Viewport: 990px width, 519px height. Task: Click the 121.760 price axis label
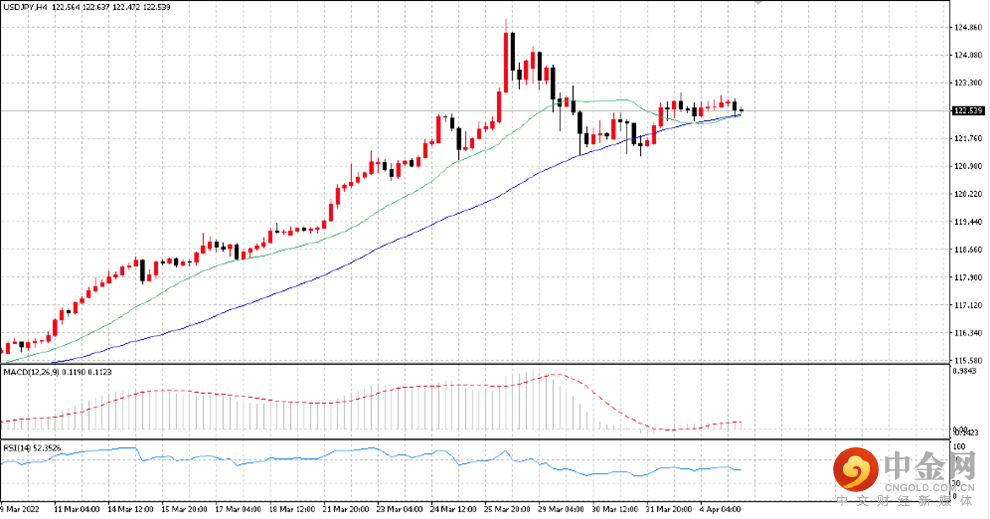pyautogui.click(x=969, y=138)
